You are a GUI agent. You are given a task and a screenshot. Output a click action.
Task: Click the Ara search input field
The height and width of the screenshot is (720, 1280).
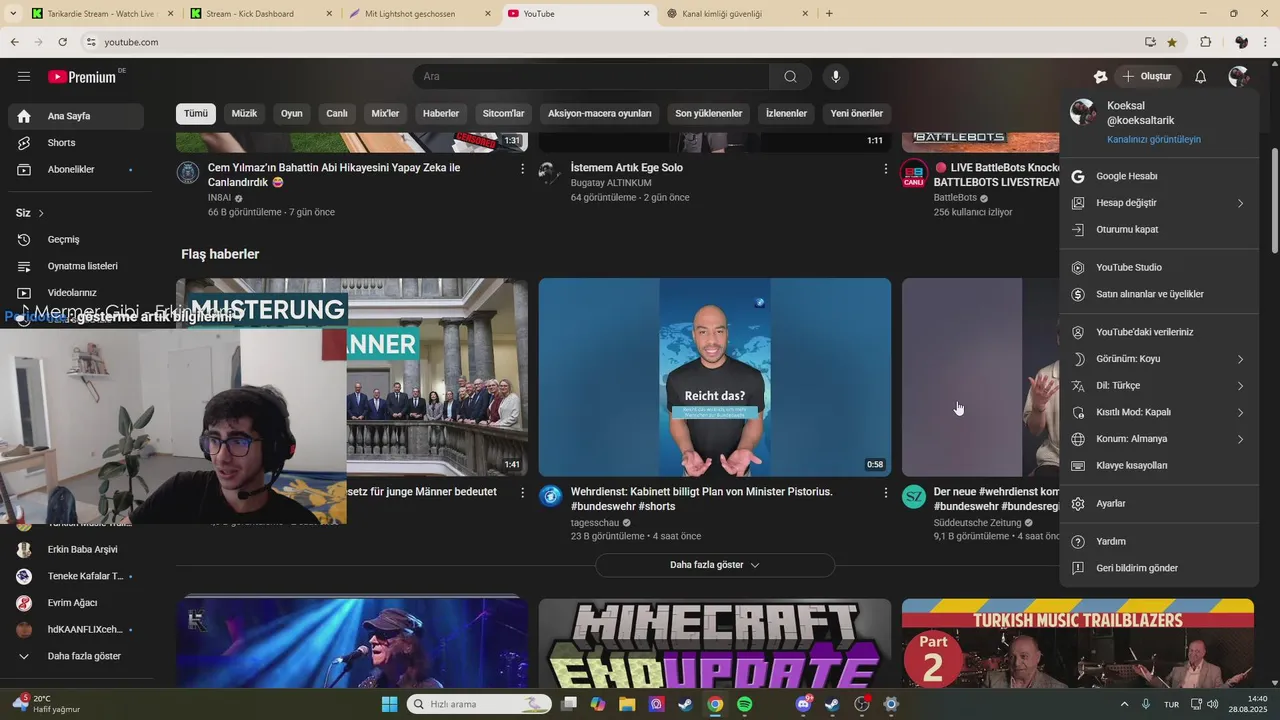(591, 76)
